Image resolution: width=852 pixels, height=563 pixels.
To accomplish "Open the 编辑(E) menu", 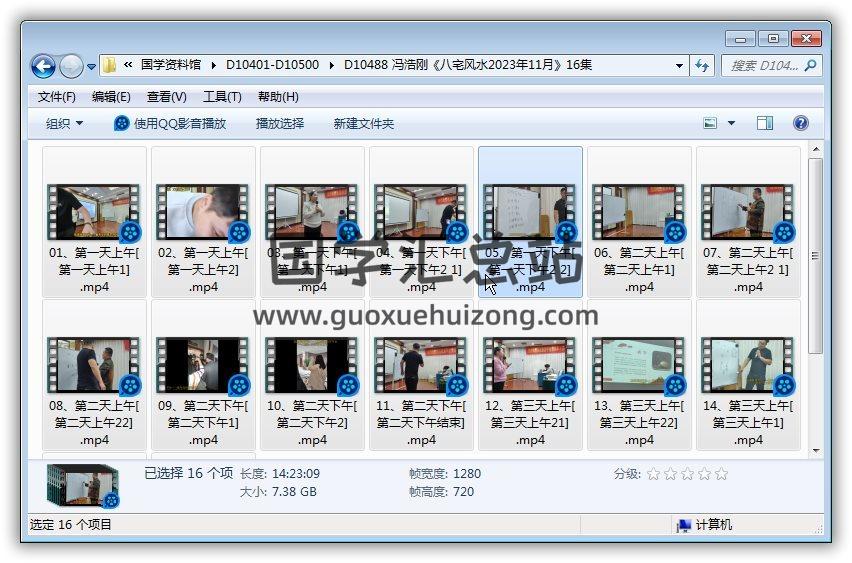I will tap(111, 97).
